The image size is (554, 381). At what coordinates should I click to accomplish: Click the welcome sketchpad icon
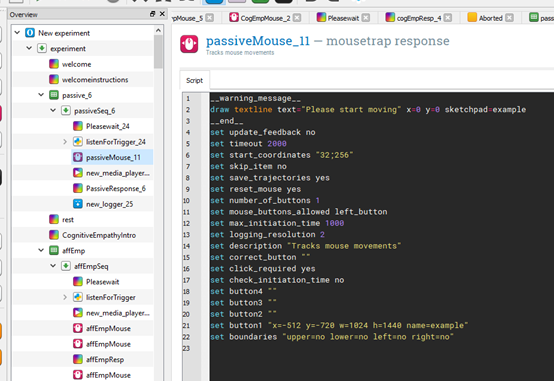pyautogui.click(x=54, y=64)
